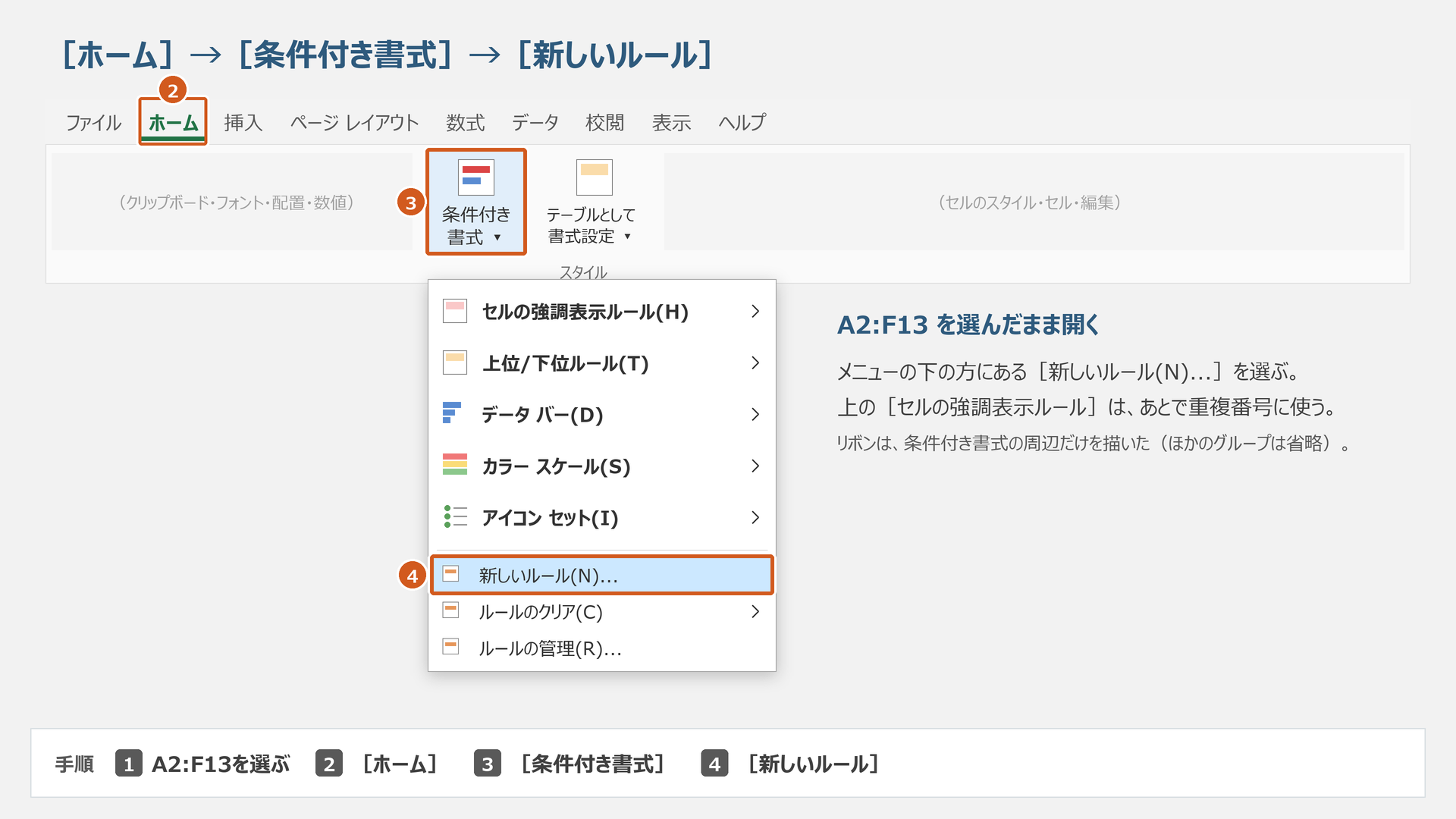Click the ルールのクリア icon
Image resolution: width=1456 pixels, height=819 pixels.
click(x=450, y=610)
